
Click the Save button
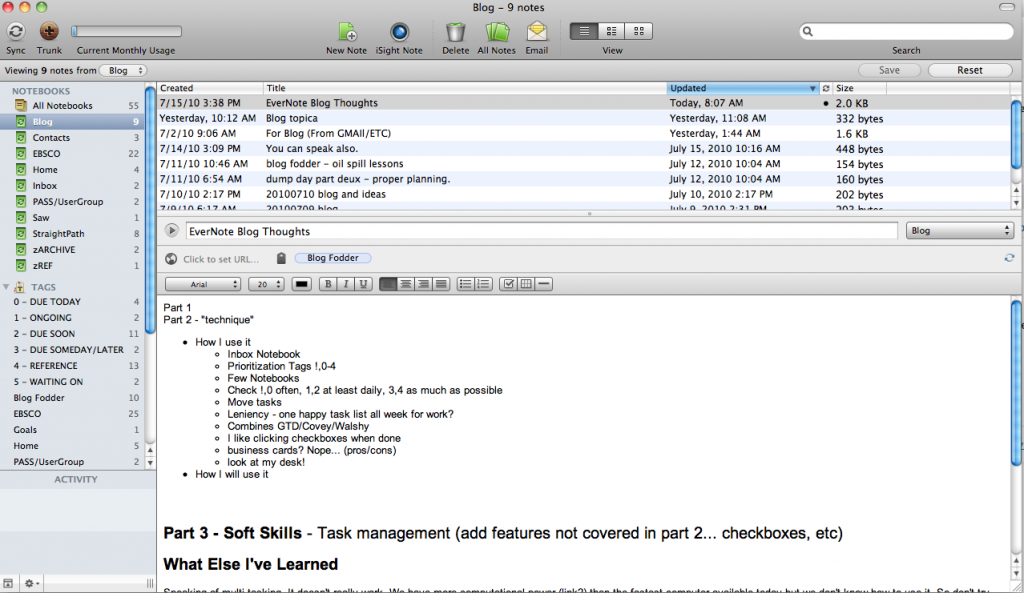click(889, 70)
